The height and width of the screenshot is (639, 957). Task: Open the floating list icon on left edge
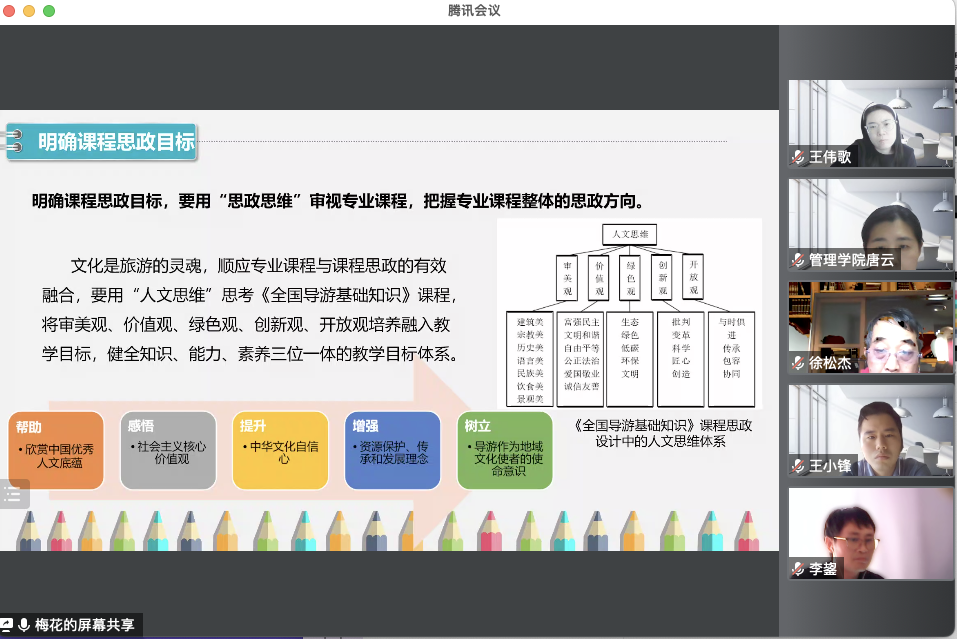13,493
